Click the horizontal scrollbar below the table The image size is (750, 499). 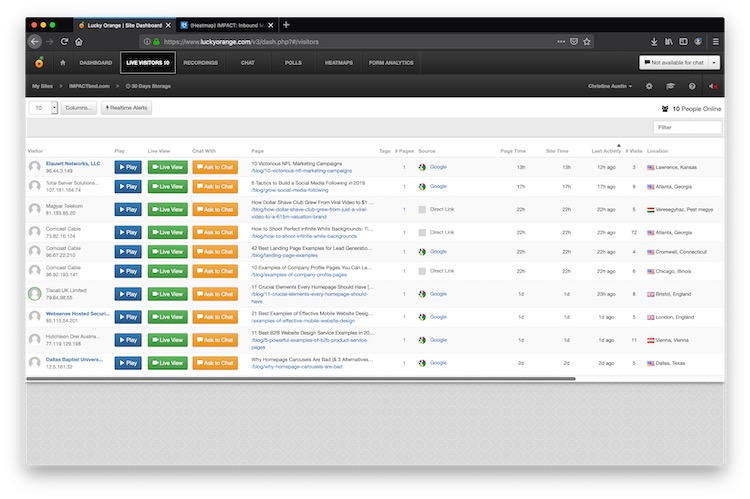(x=301, y=378)
